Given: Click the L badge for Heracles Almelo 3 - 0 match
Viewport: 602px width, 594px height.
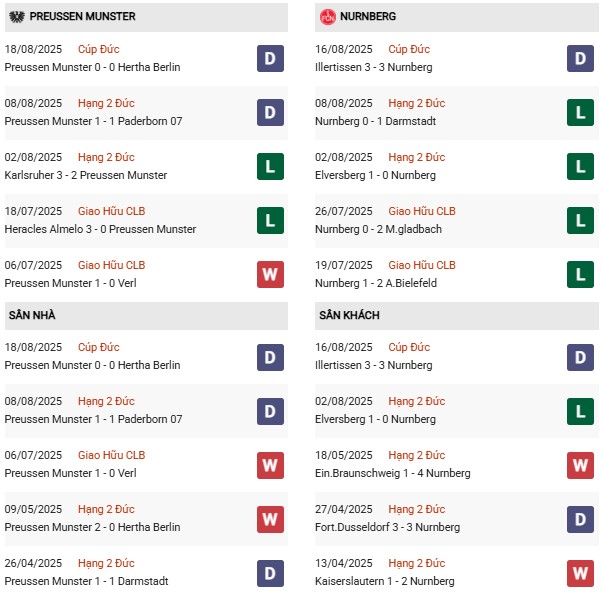Looking at the screenshot, I should [270, 221].
